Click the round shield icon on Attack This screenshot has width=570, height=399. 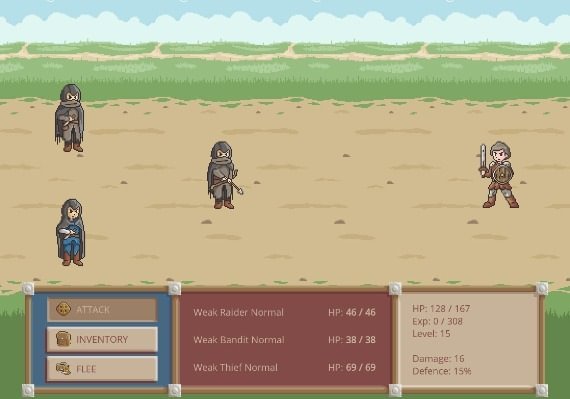click(x=64, y=310)
